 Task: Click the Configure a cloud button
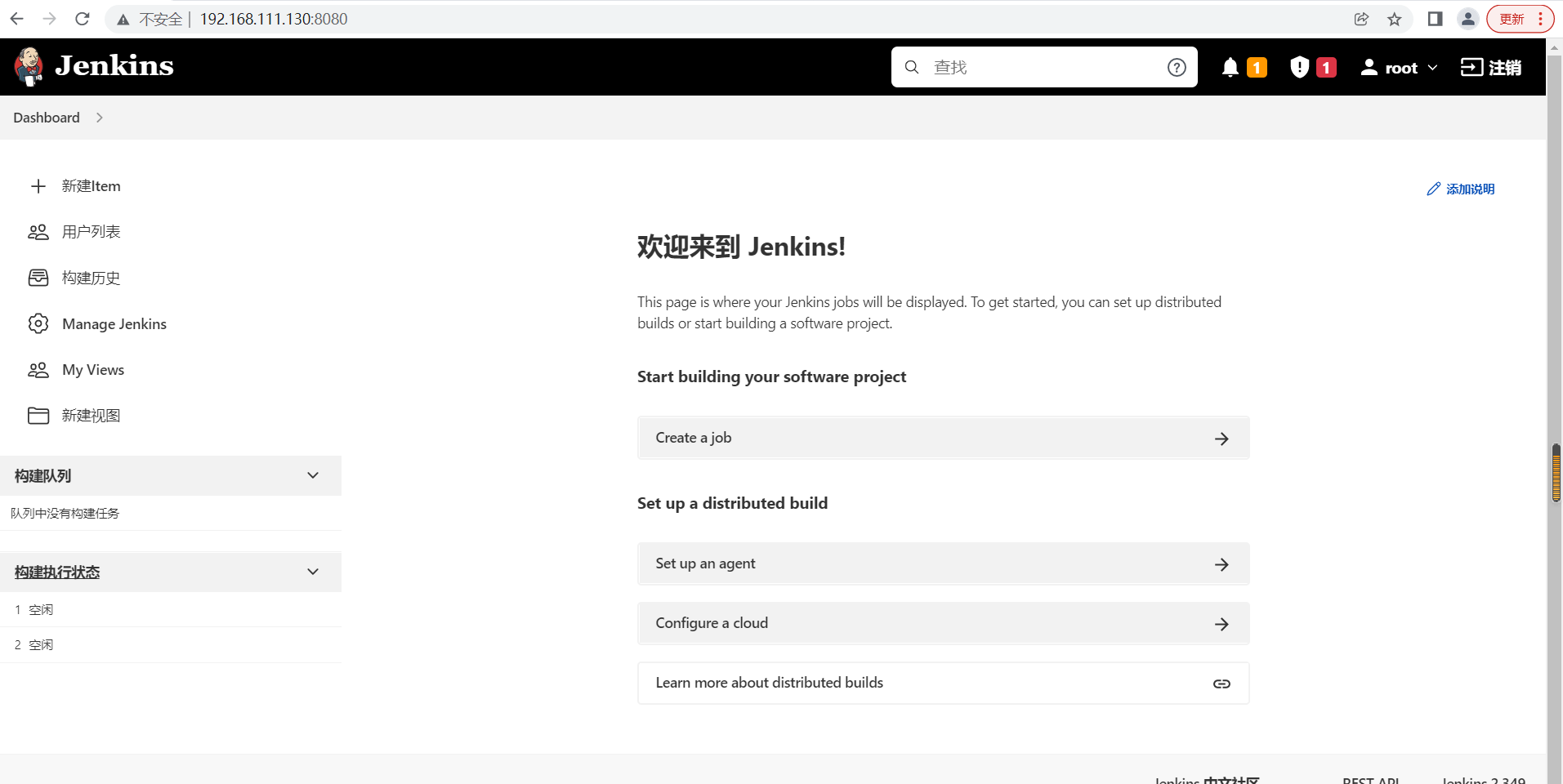pyautogui.click(x=944, y=623)
